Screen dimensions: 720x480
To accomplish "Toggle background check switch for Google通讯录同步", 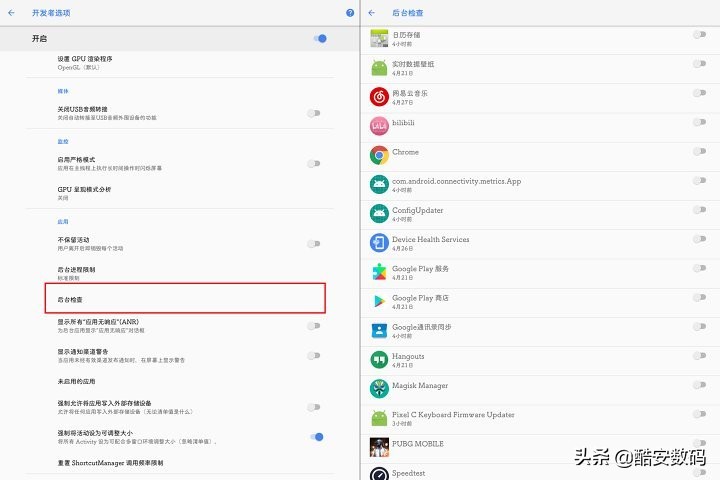I will [699, 327].
